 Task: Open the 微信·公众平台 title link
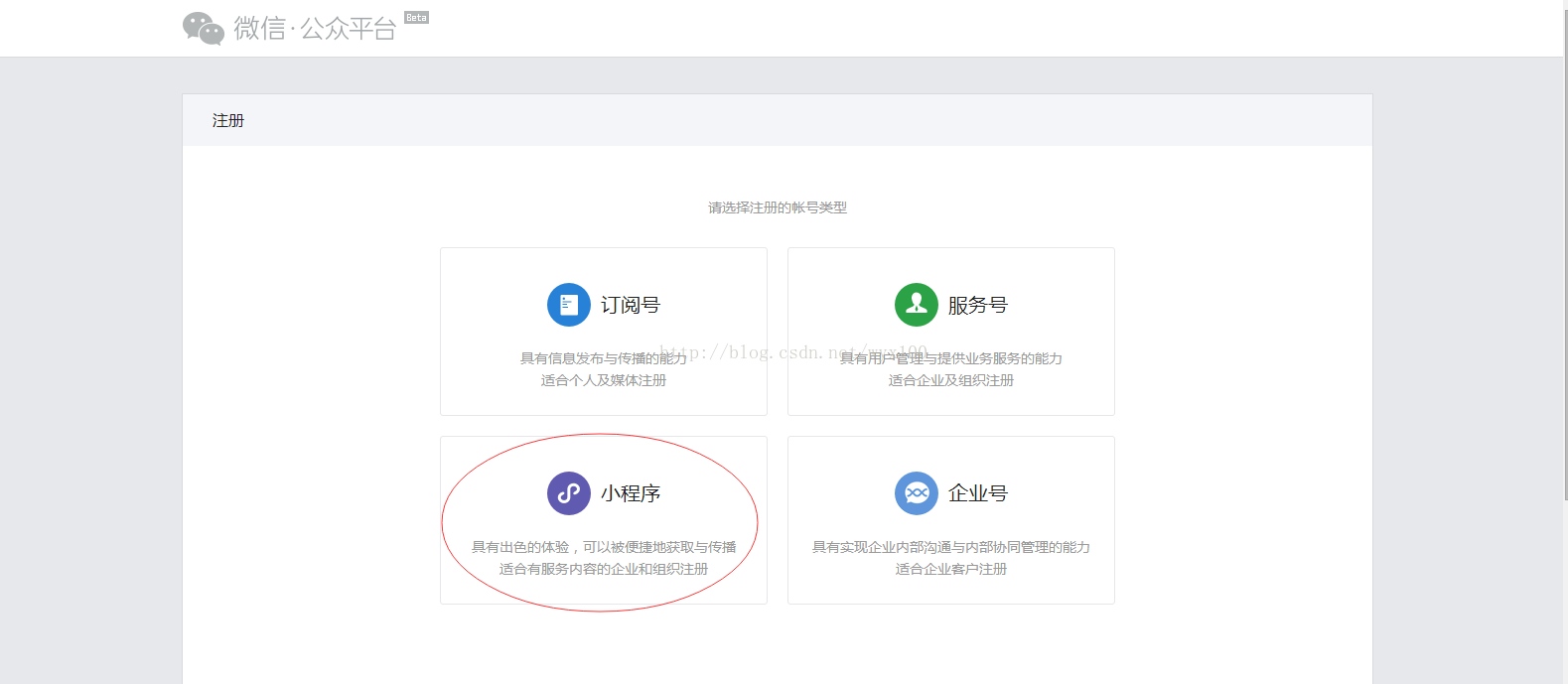(x=315, y=28)
